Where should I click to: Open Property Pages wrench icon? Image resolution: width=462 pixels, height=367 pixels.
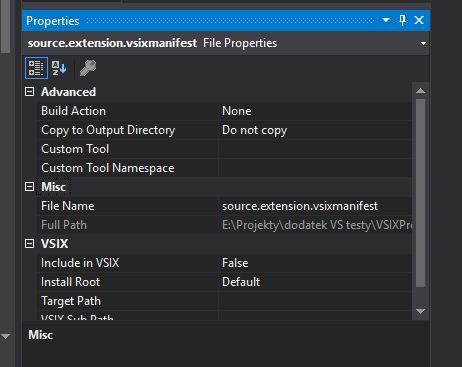(x=88, y=68)
